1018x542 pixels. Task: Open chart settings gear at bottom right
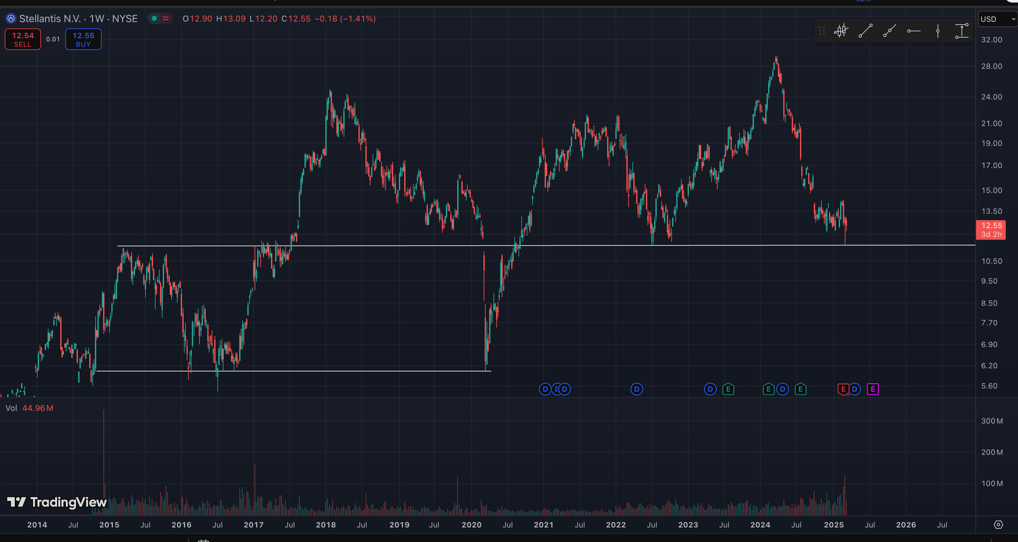click(998, 525)
